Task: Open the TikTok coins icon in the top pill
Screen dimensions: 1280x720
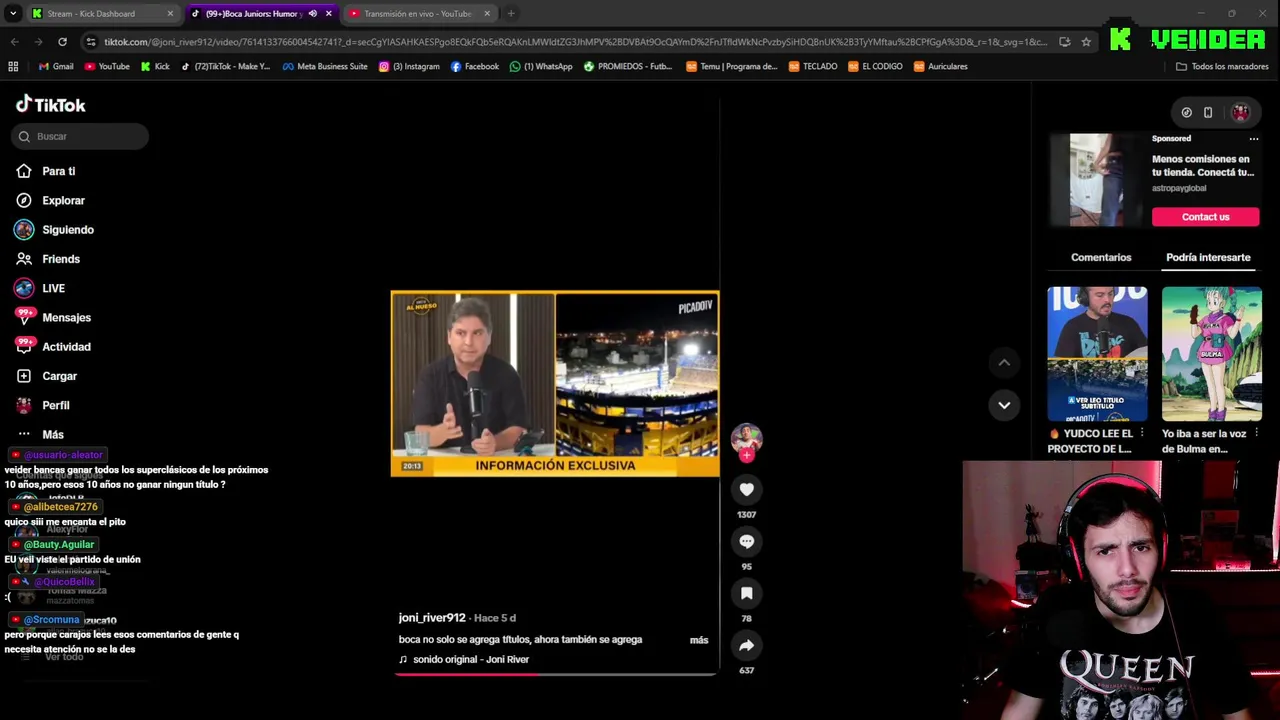Action: (1186, 113)
